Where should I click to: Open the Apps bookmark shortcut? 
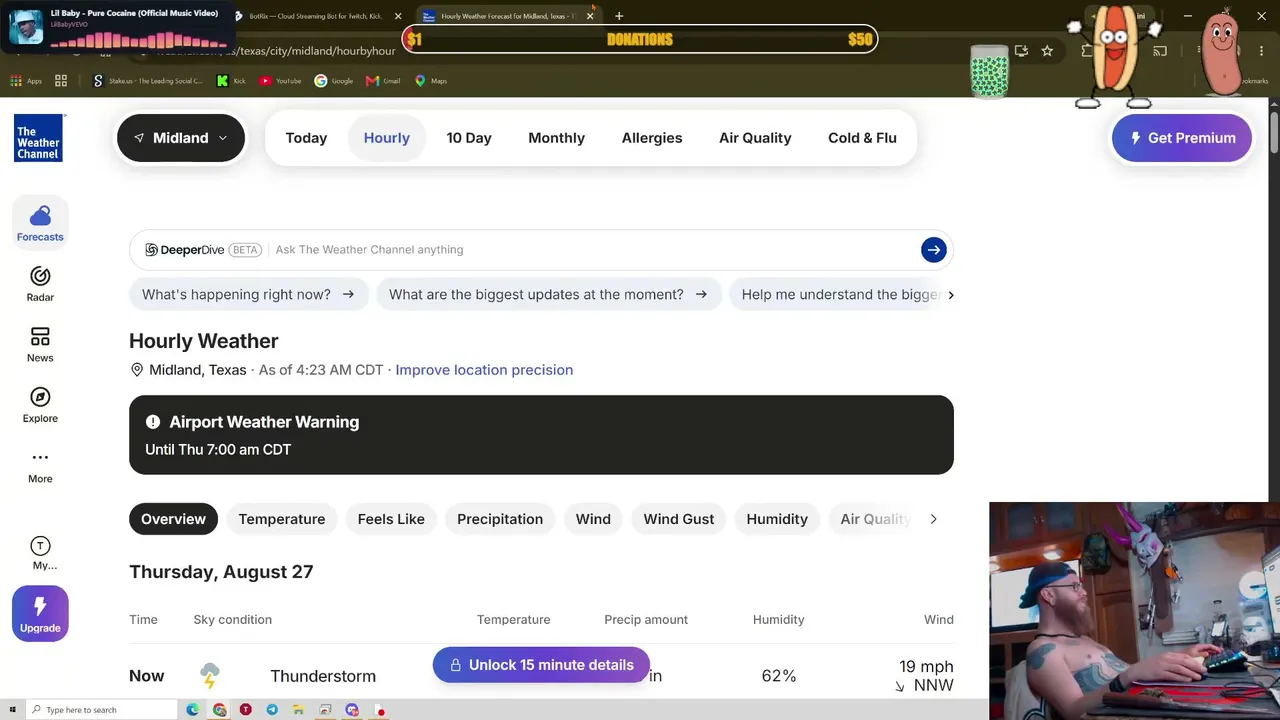click(x=27, y=81)
